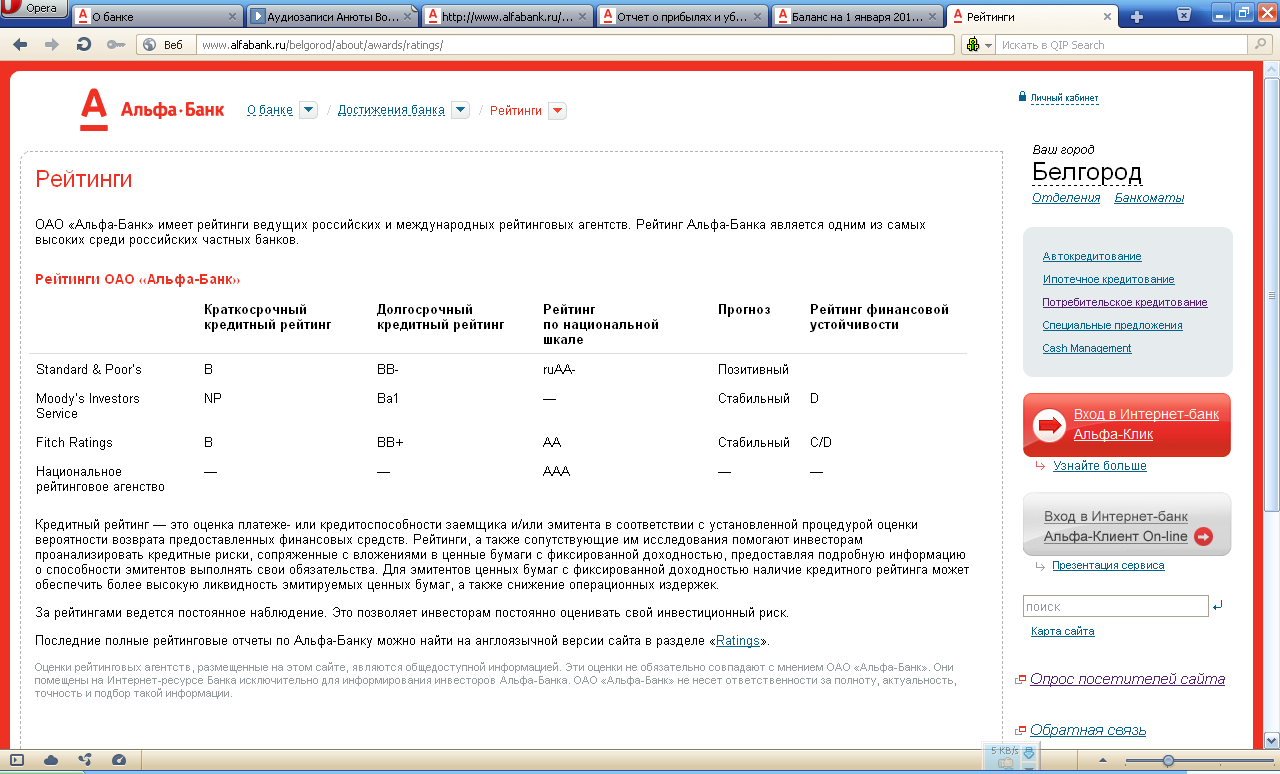Focus the site поиск search field
Image resolution: width=1280 pixels, height=774 pixels.
click(1116, 606)
